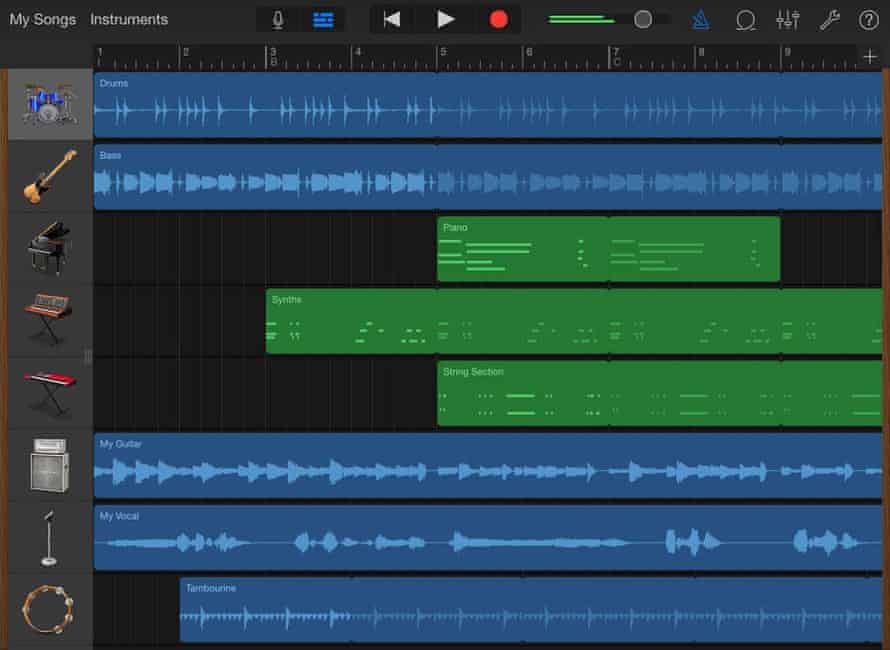Open the track controls mixer panel
Image resolution: width=890 pixels, height=650 pixels.
[x=788, y=19]
